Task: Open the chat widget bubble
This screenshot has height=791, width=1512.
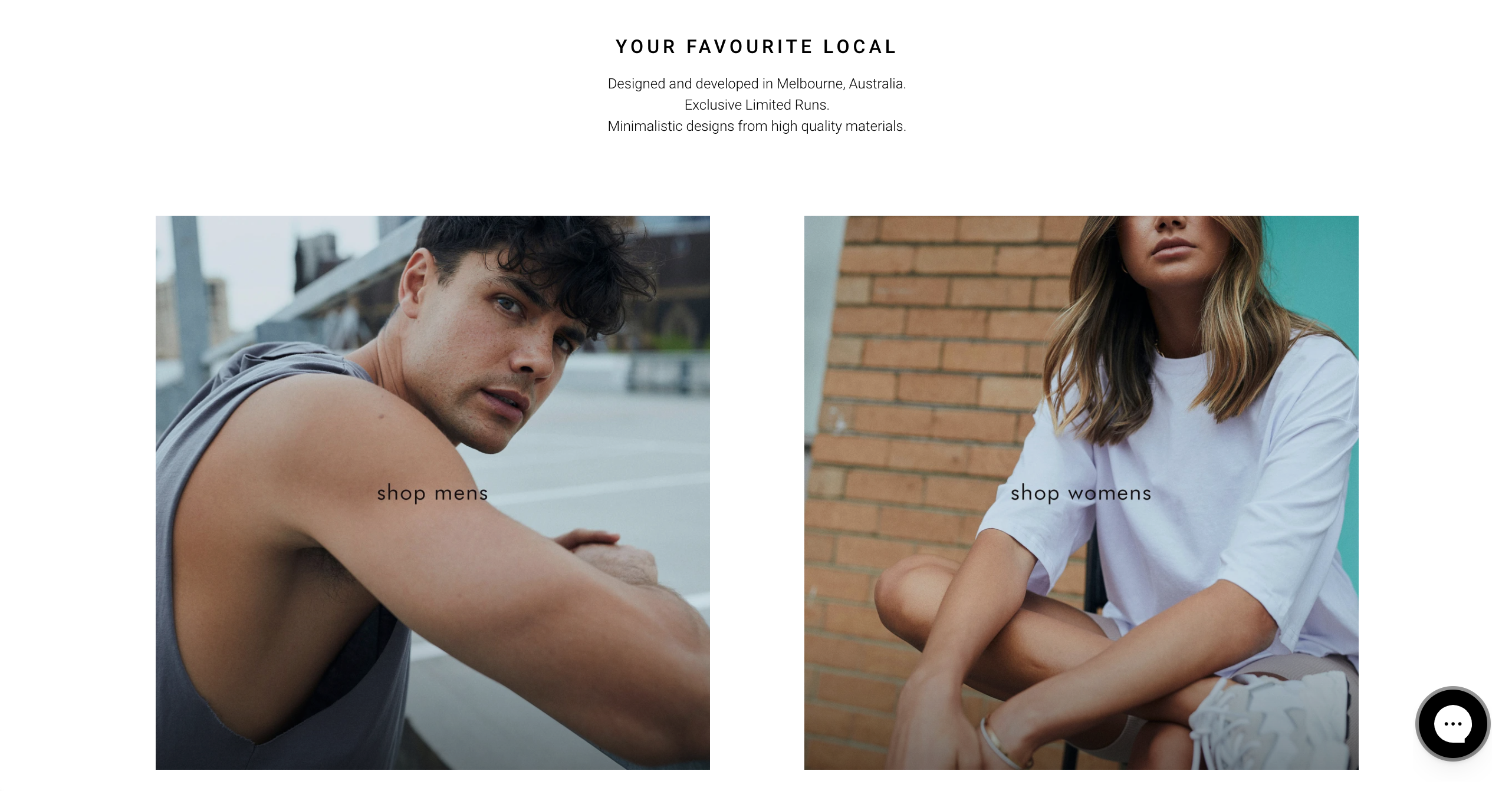Action: [1452, 723]
